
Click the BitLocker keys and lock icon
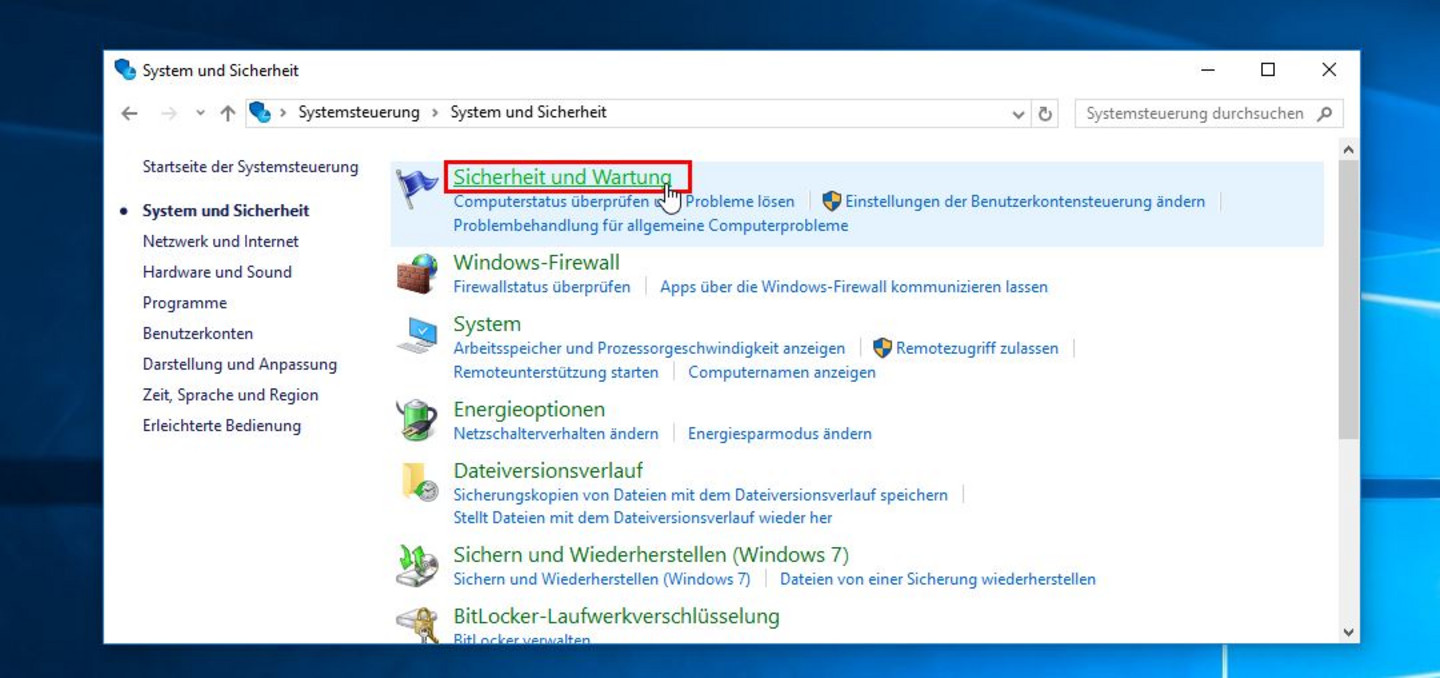click(417, 624)
